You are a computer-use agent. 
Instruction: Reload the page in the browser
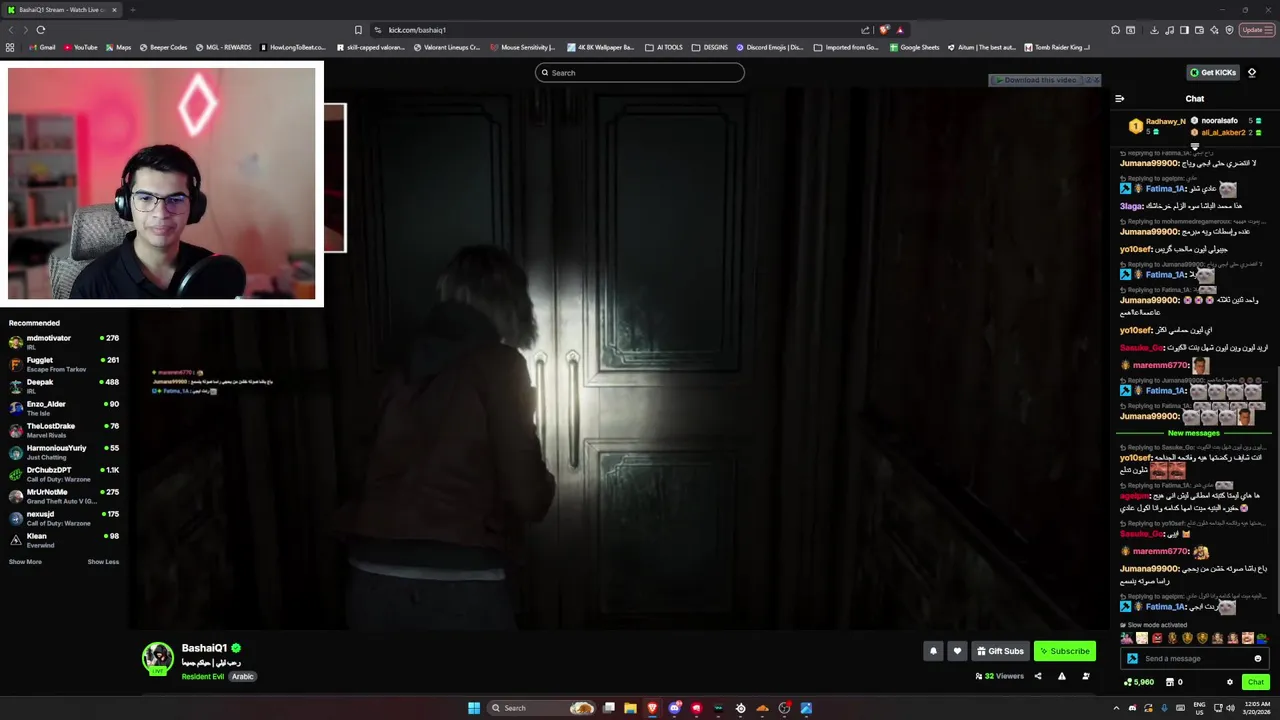click(41, 30)
